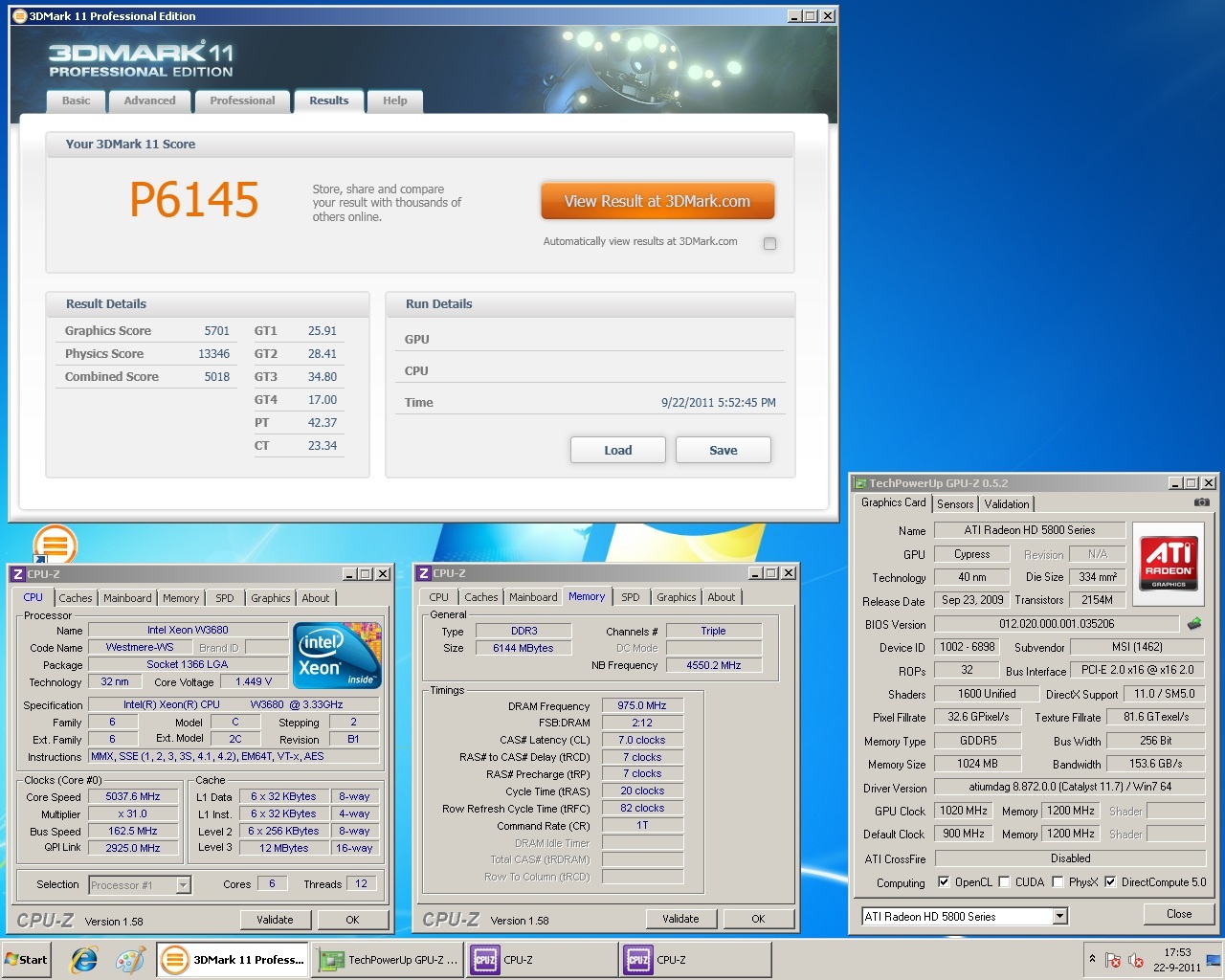Open About tab in the CPU-Z memory window
The width and height of the screenshot is (1225, 980).
pos(722,597)
